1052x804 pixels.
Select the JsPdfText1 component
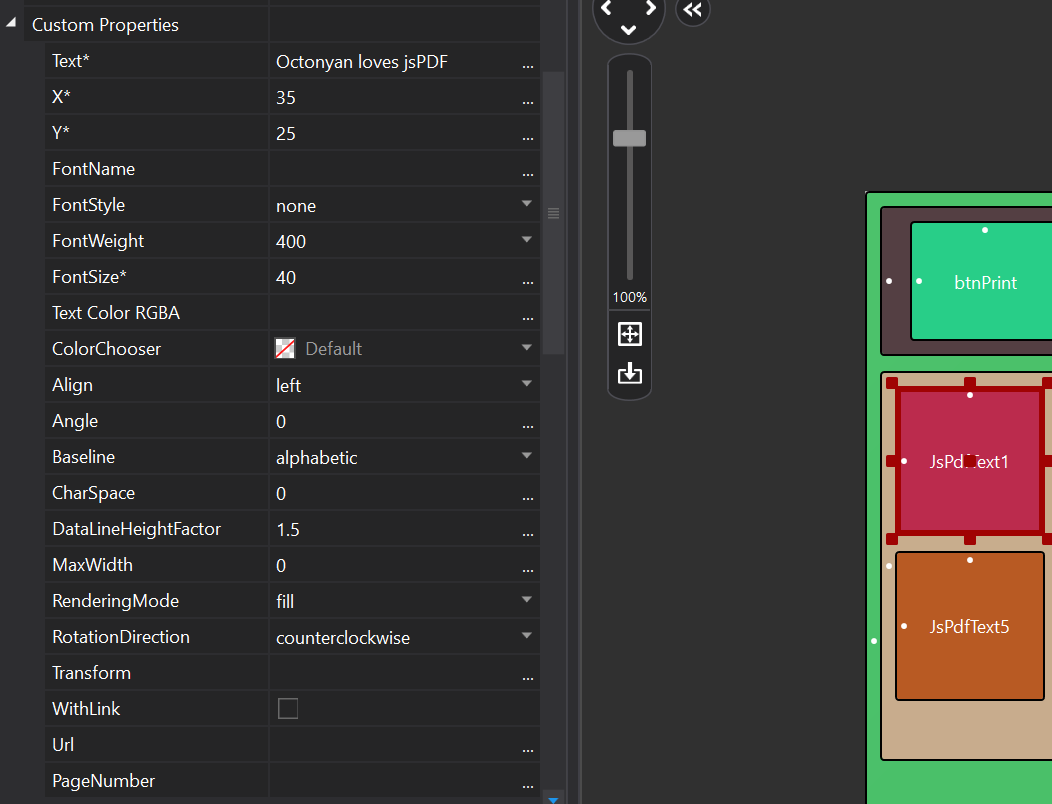coord(969,461)
